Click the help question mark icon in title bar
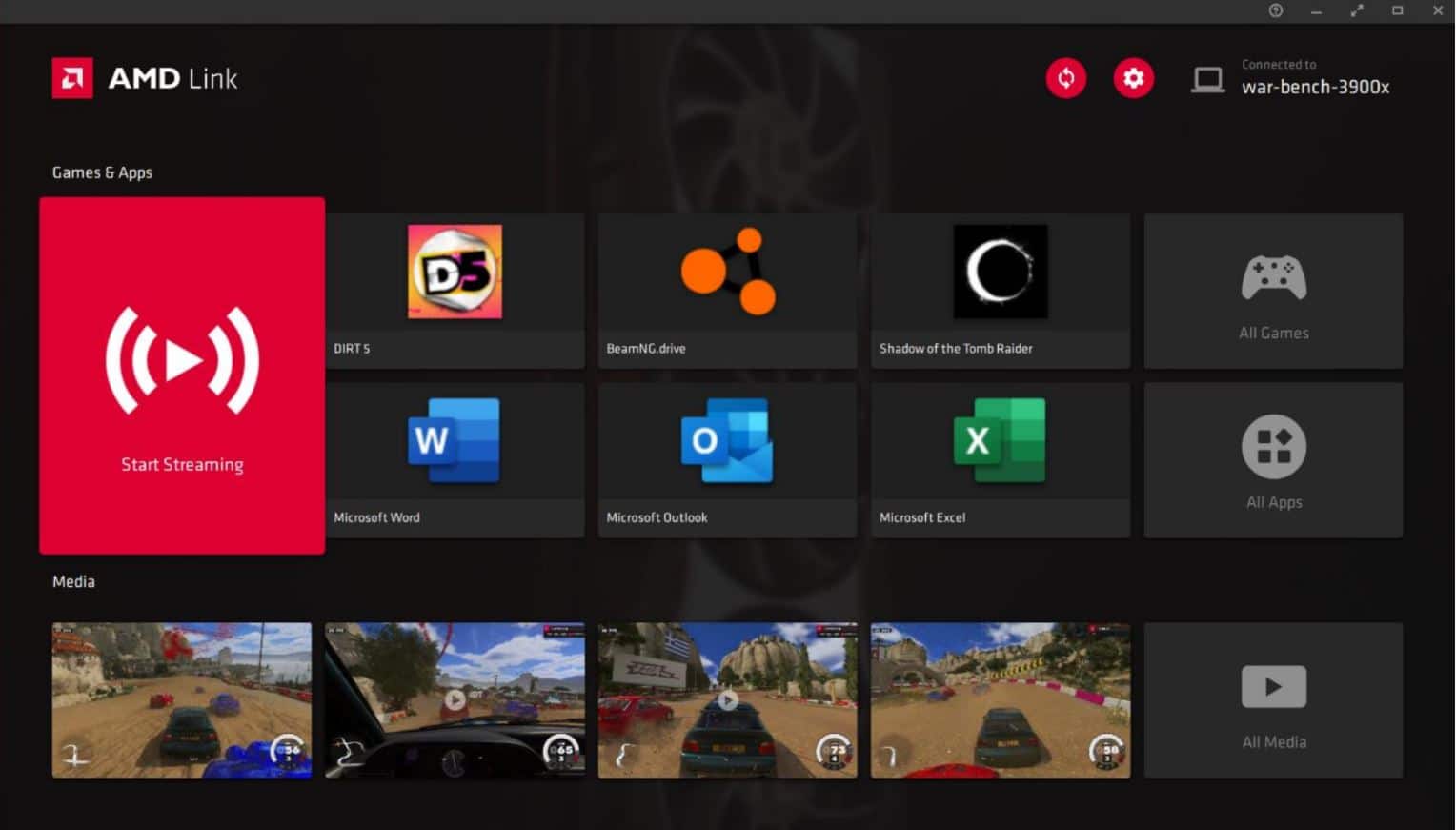 (1275, 10)
